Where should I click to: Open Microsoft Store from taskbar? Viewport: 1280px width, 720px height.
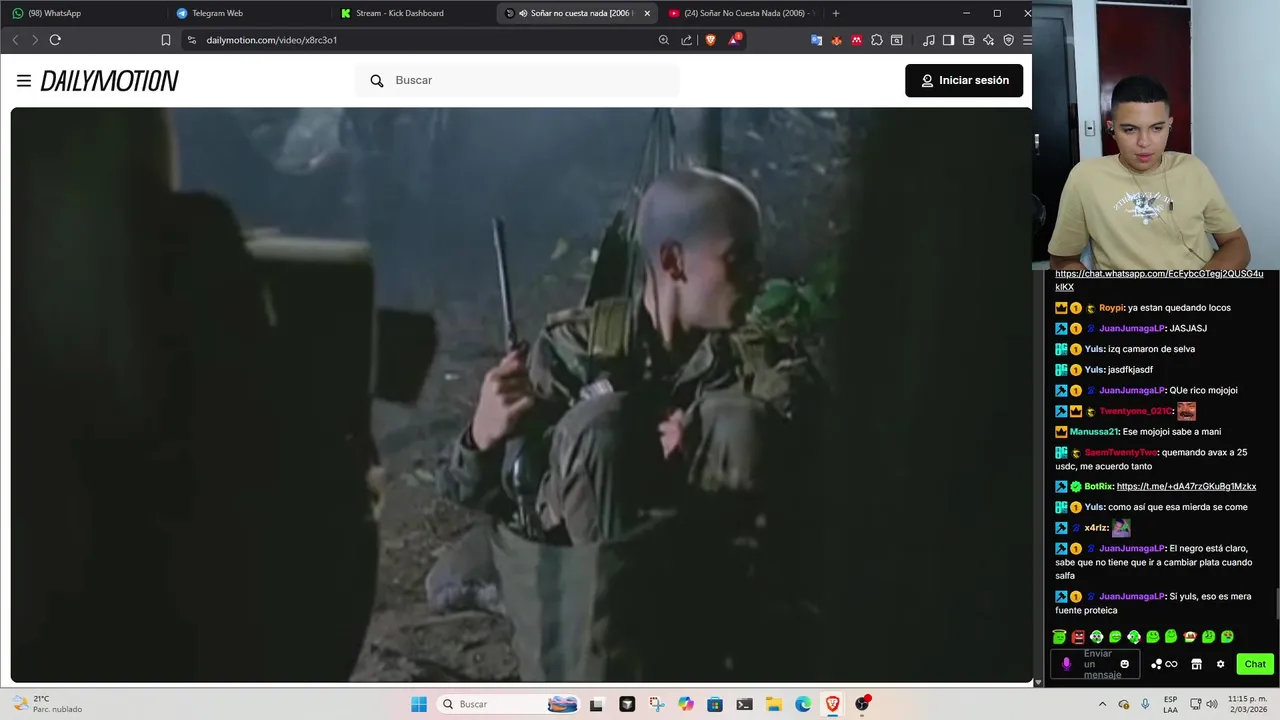point(715,704)
